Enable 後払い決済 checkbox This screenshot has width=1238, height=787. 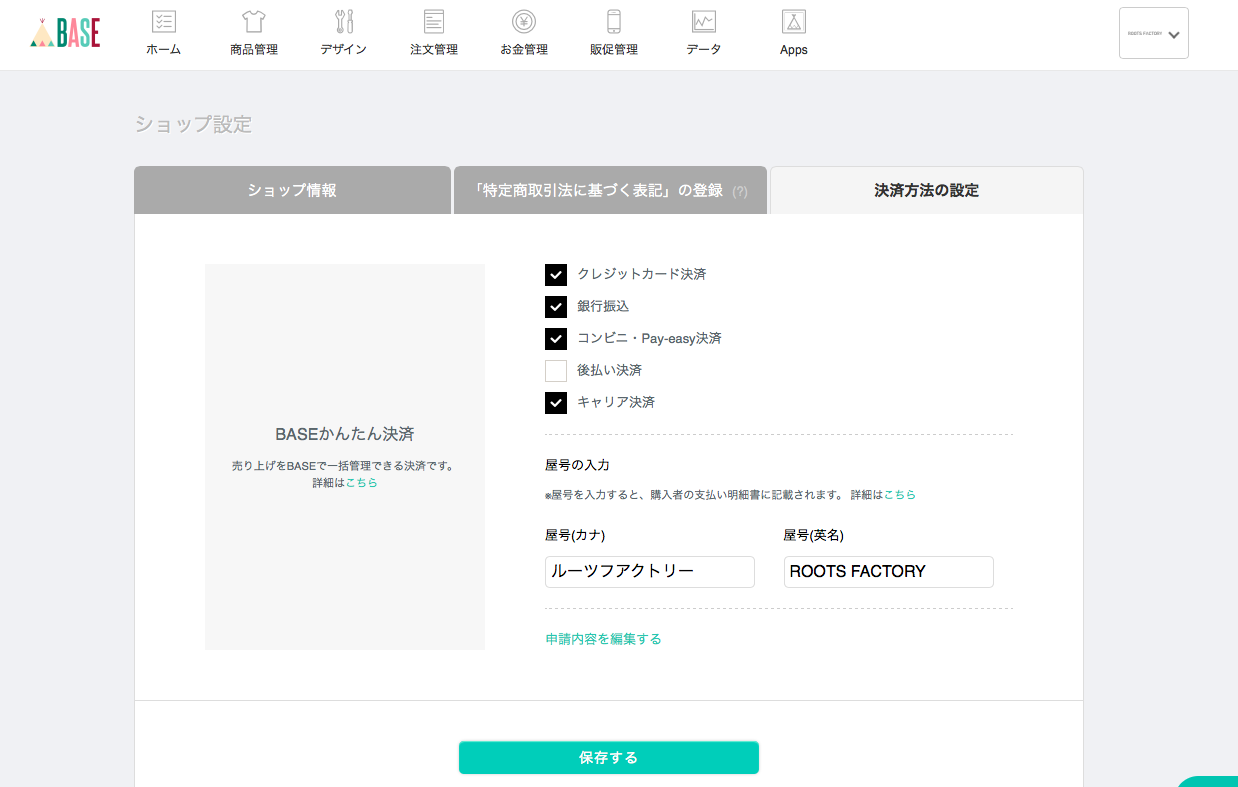pos(556,371)
